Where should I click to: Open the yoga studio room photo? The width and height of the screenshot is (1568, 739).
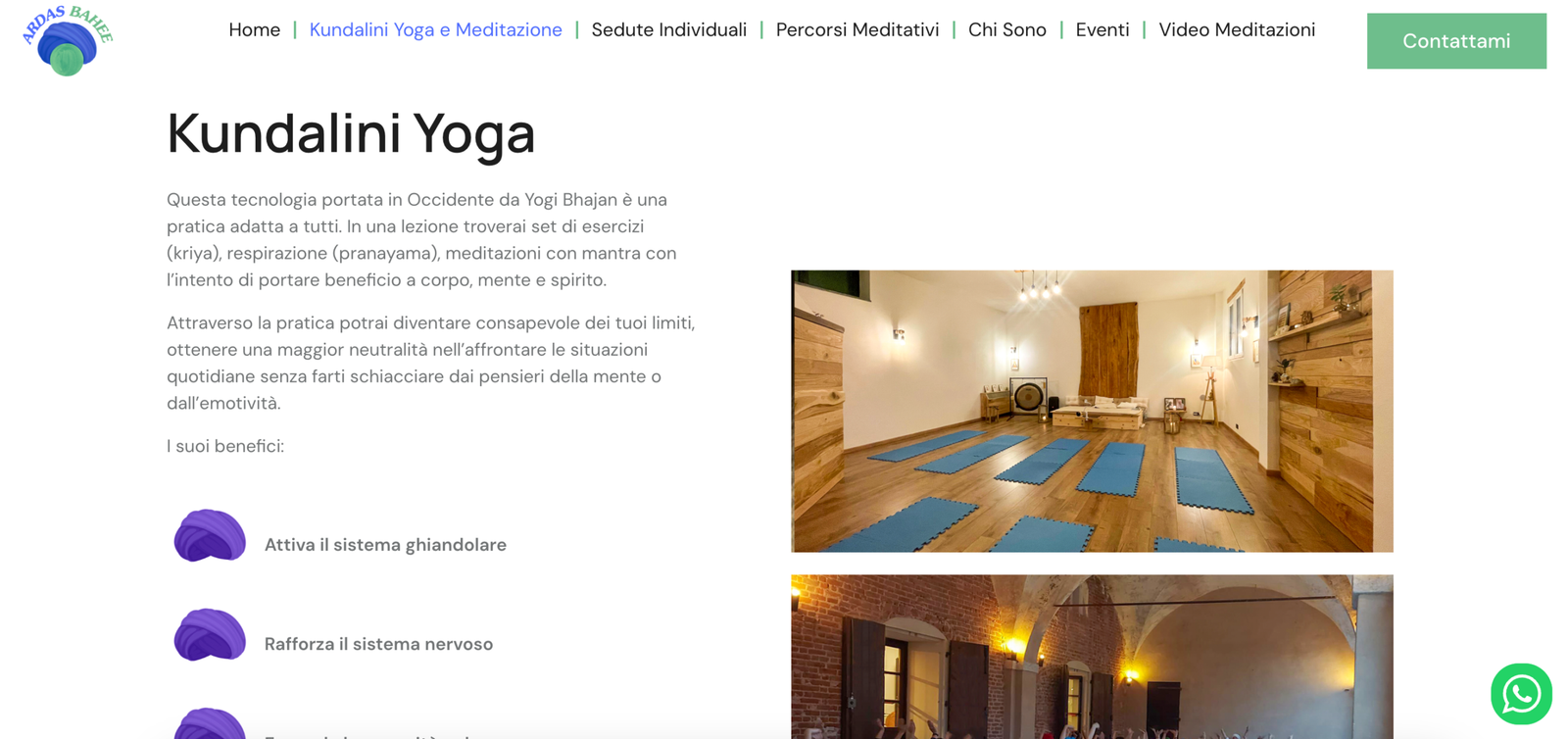(1092, 411)
